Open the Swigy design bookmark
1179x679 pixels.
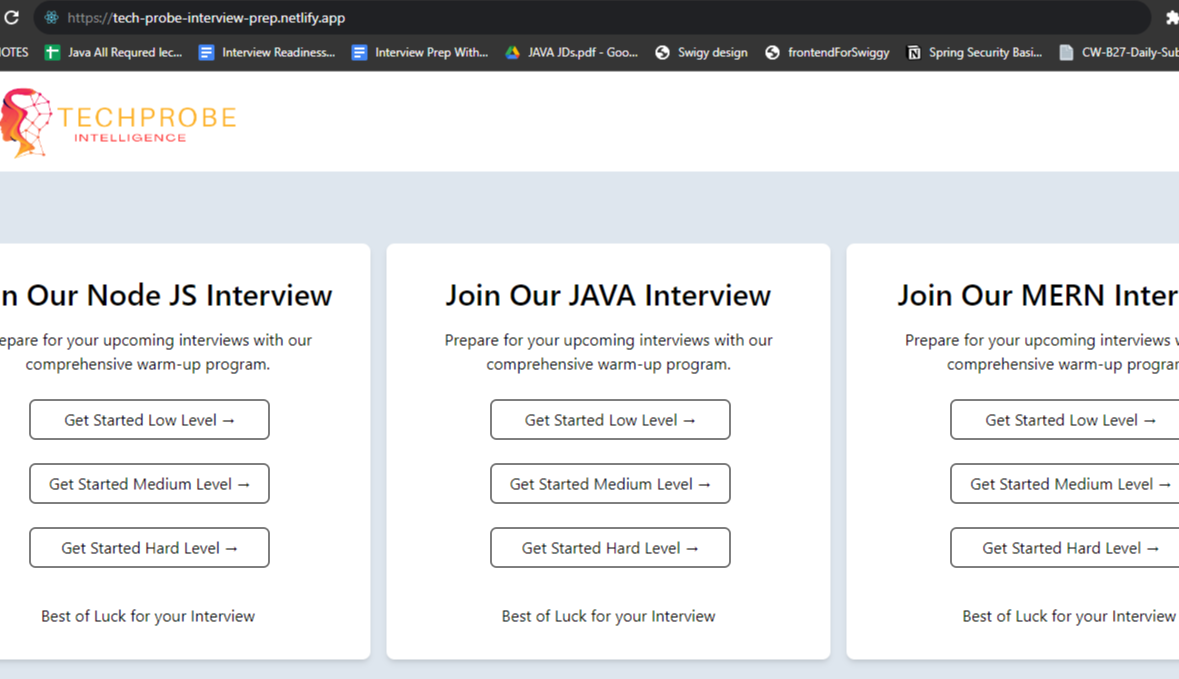pos(702,52)
